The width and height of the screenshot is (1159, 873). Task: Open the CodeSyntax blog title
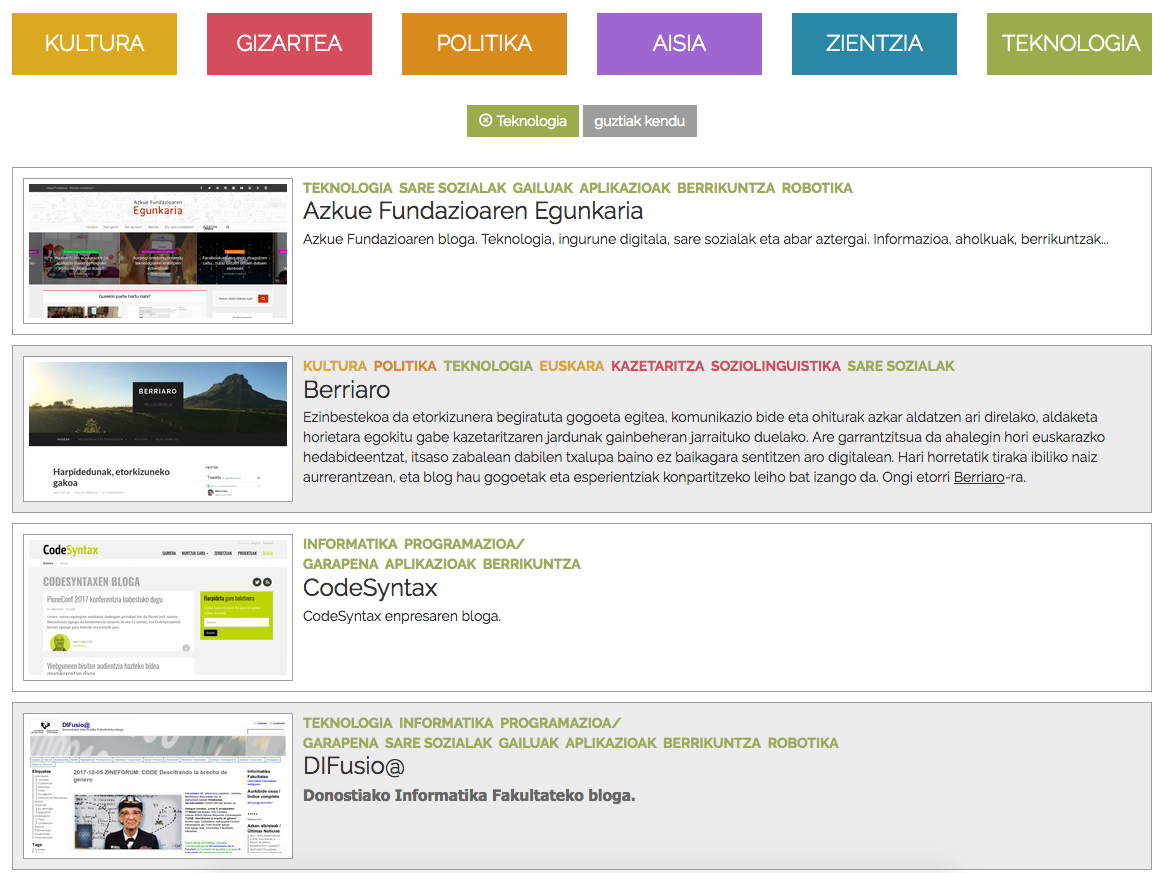[x=370, y=588]
